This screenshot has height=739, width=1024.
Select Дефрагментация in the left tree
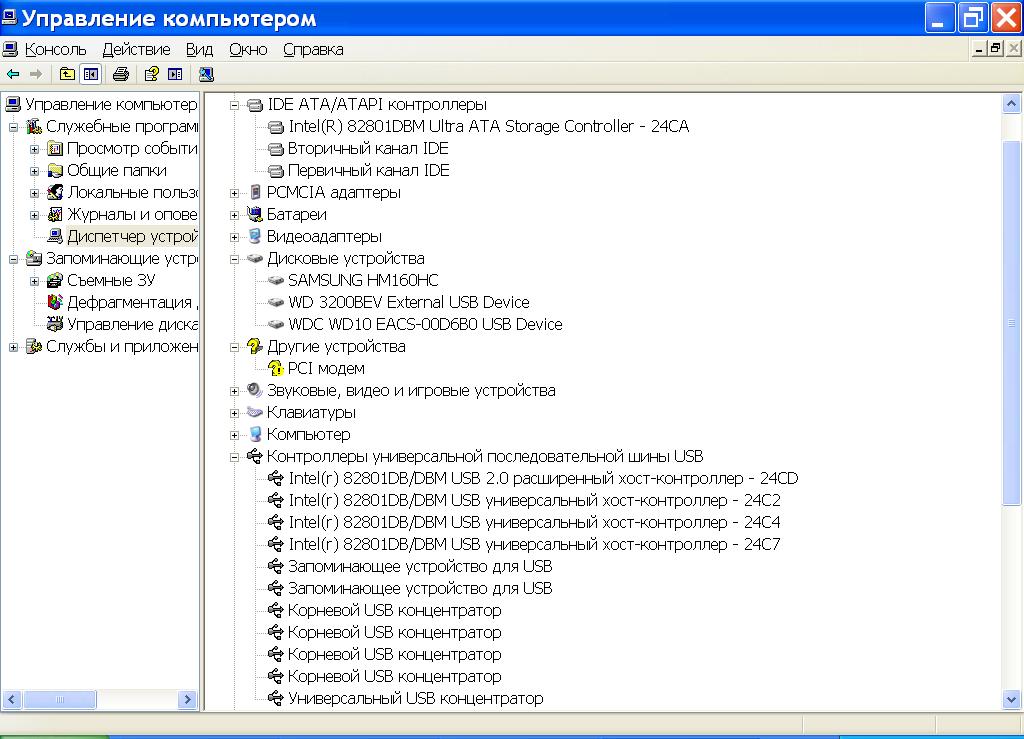[x=128, y=302]
